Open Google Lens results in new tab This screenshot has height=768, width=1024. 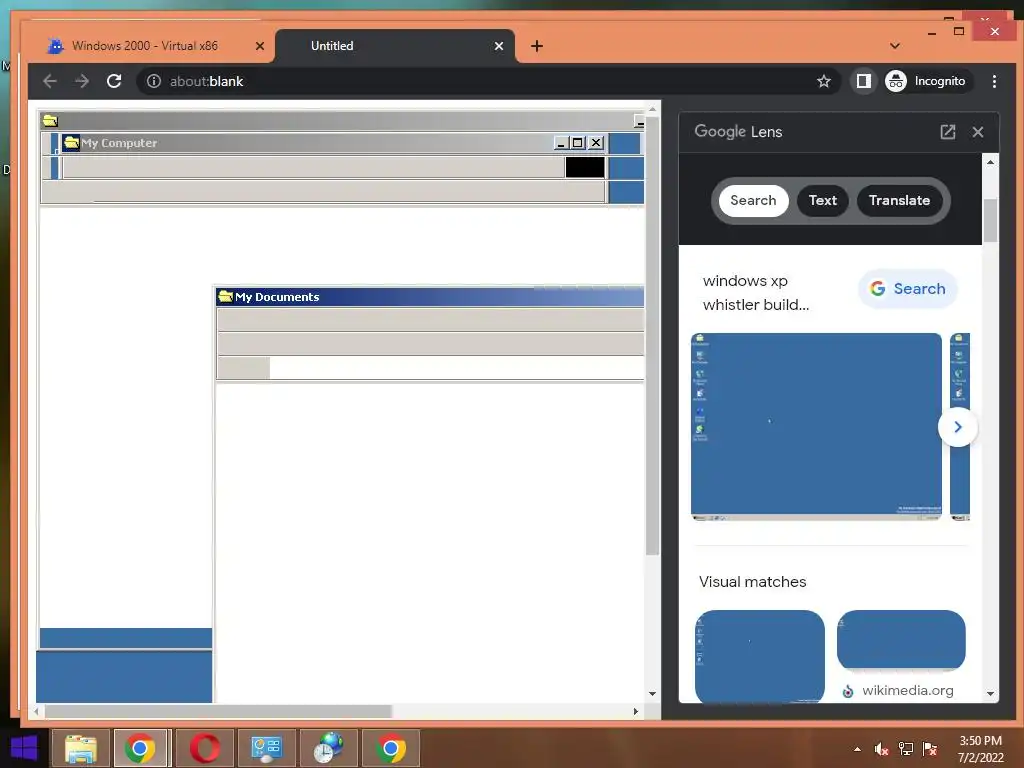[x=948, y=132]
